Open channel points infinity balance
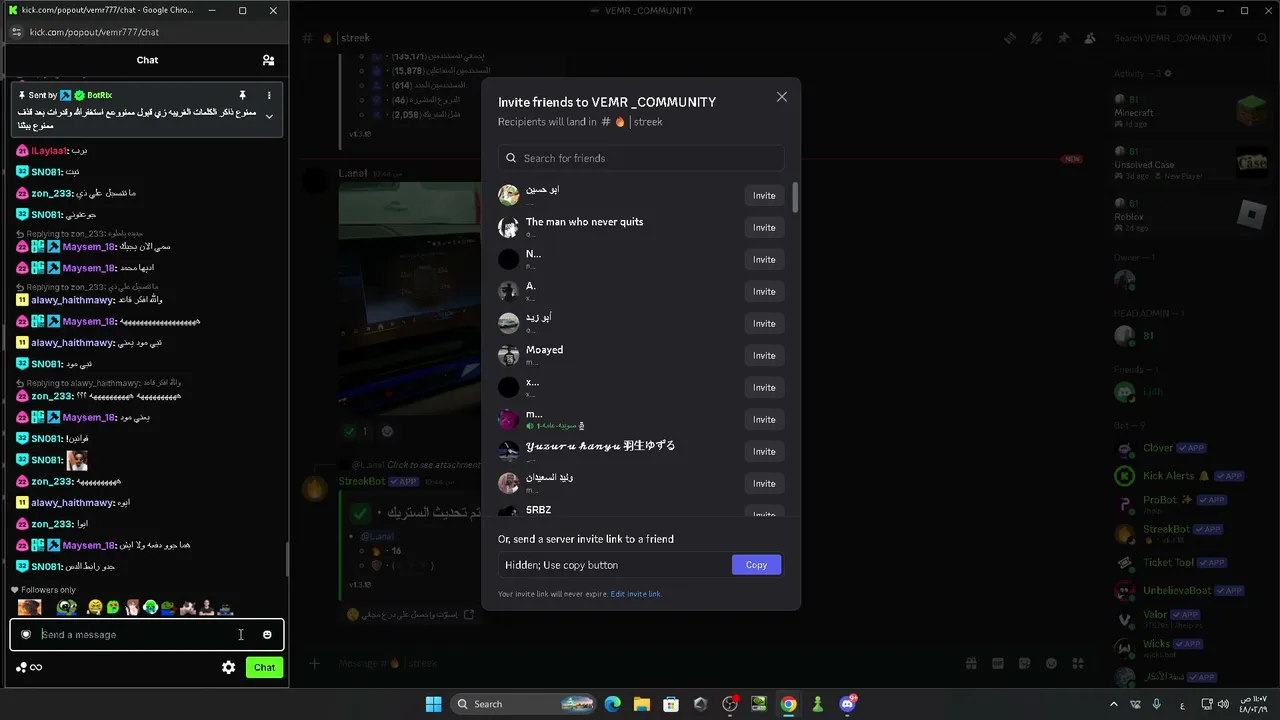1280x720 pixels. [29, 667]
